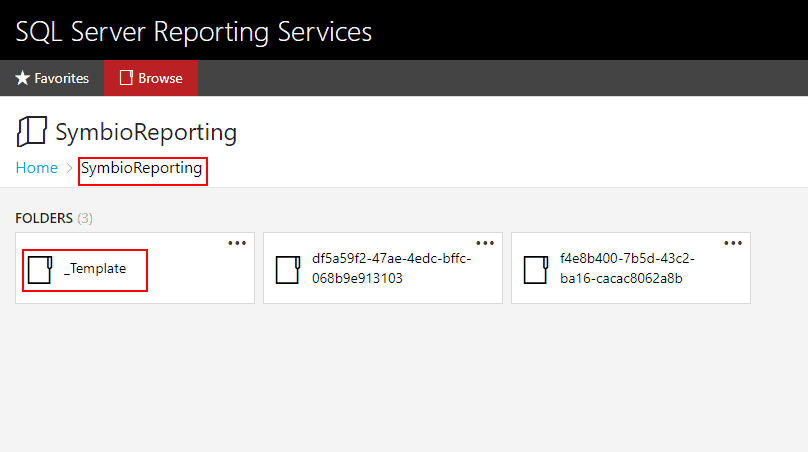Click folder icon of df5a59f2 tile

[x=287, y=270]
